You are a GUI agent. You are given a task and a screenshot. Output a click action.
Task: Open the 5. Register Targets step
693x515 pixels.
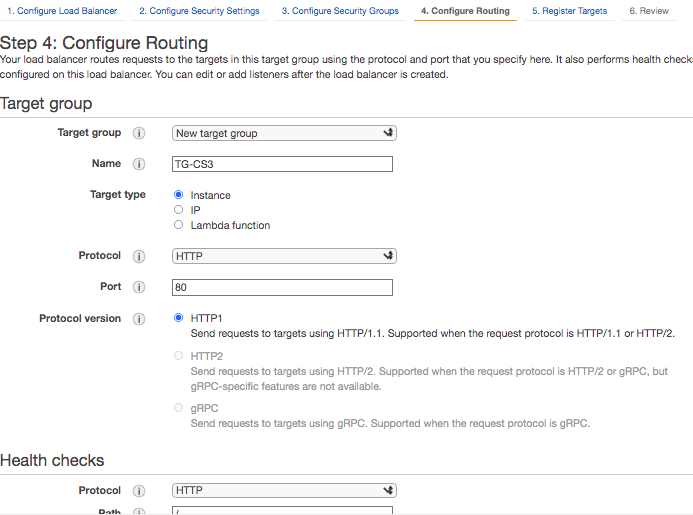[569, 11]
